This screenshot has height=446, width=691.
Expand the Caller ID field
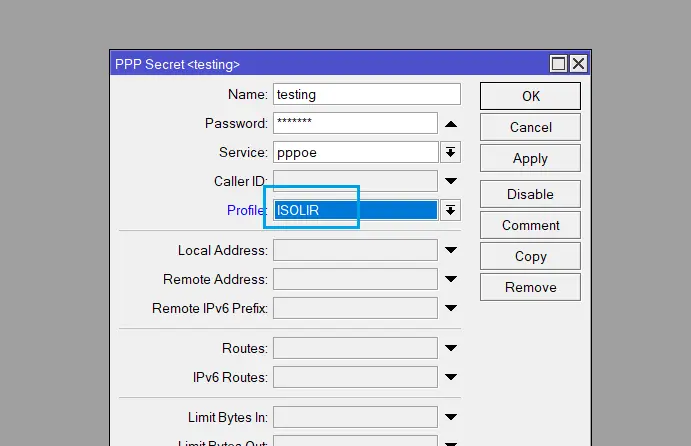[x=451, y=181]
